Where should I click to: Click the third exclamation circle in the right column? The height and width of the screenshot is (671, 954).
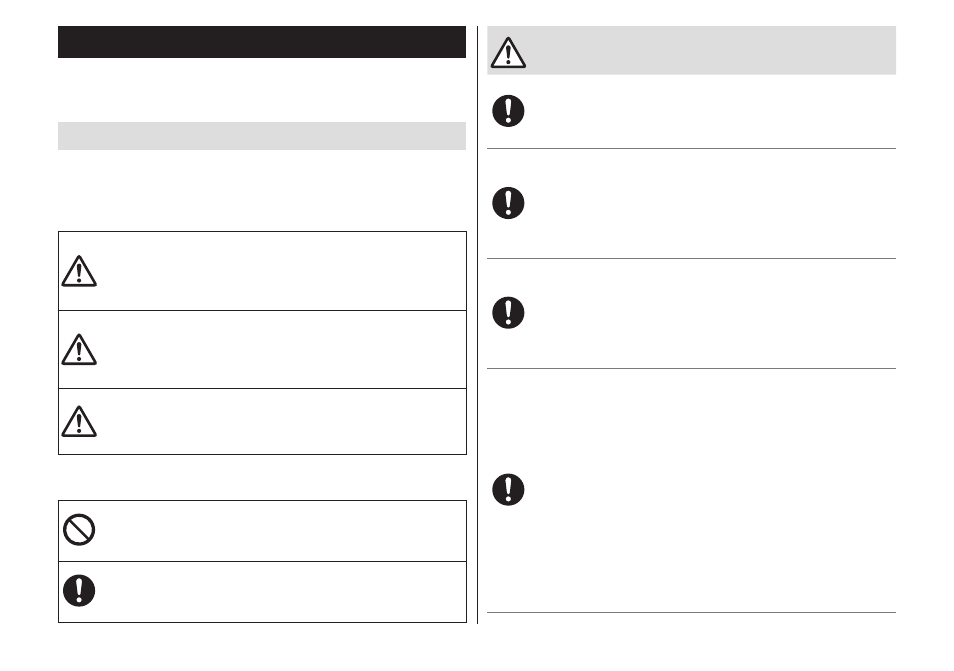coord(508,313)
